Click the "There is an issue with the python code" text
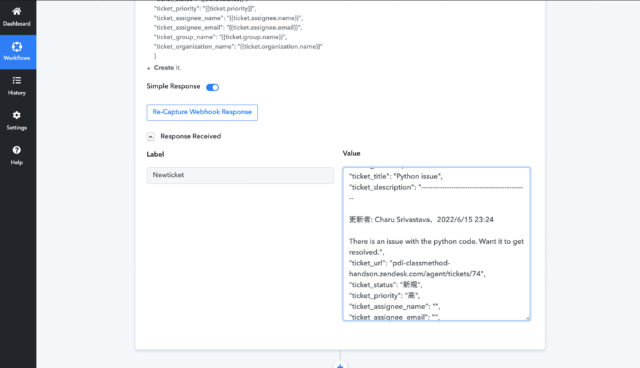This screenshot has height=368, width=640. [436, 247]
